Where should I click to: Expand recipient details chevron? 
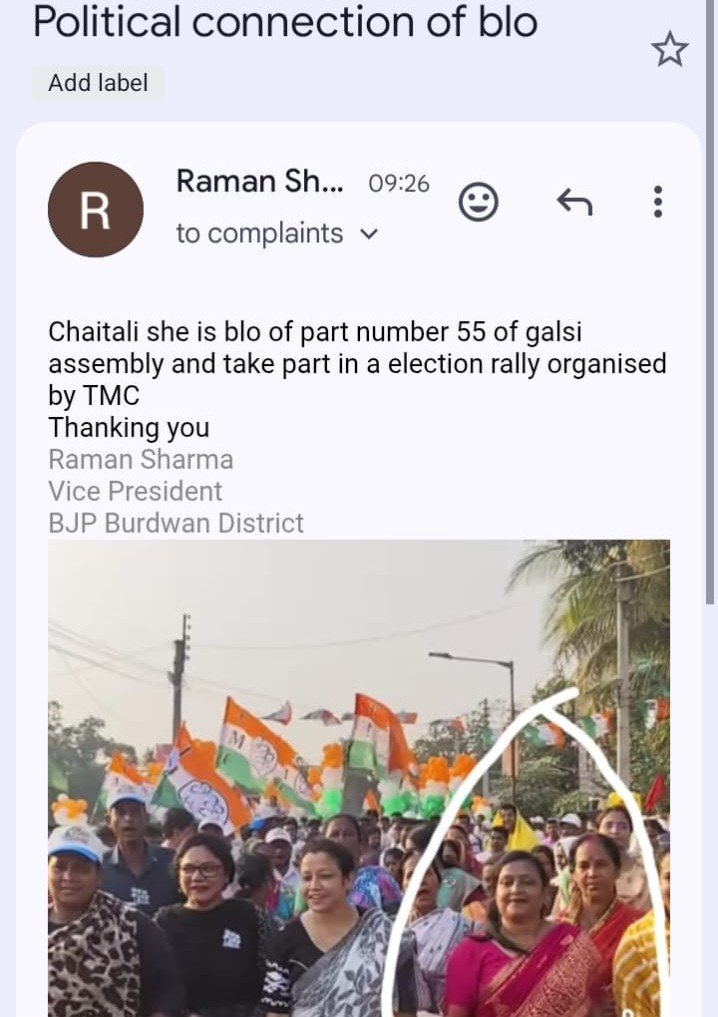(x=369, y=234)
